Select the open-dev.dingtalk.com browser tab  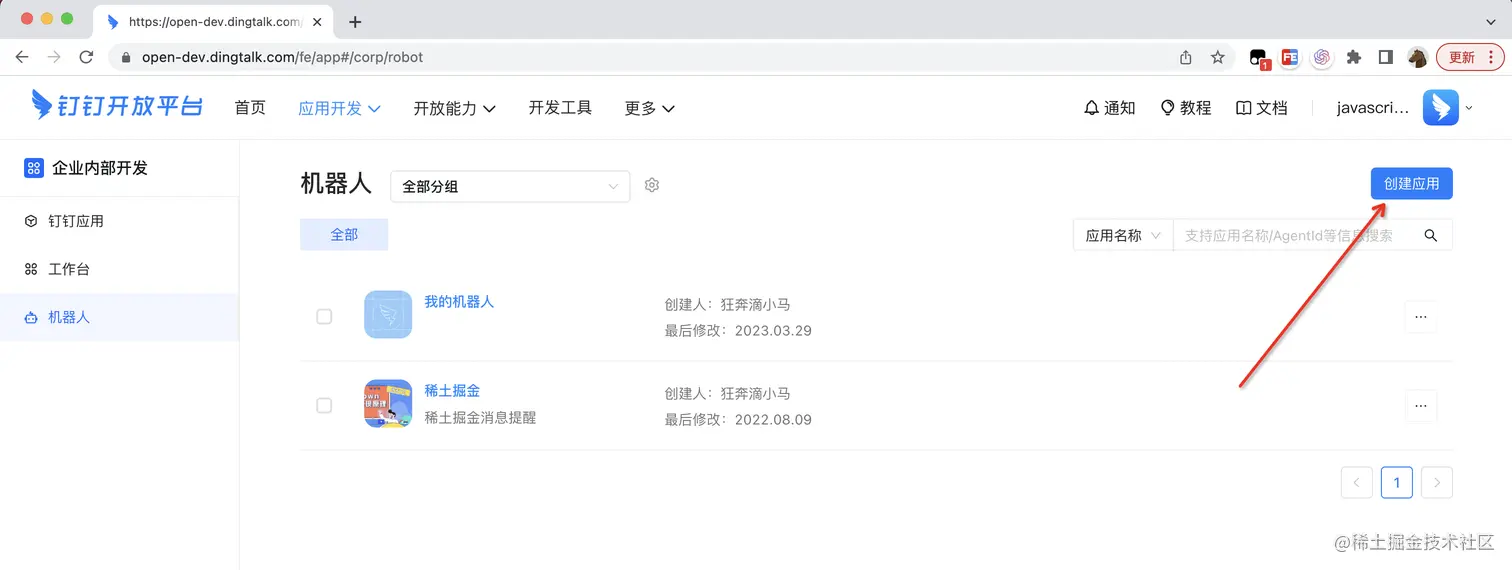(x=214, y=21)
